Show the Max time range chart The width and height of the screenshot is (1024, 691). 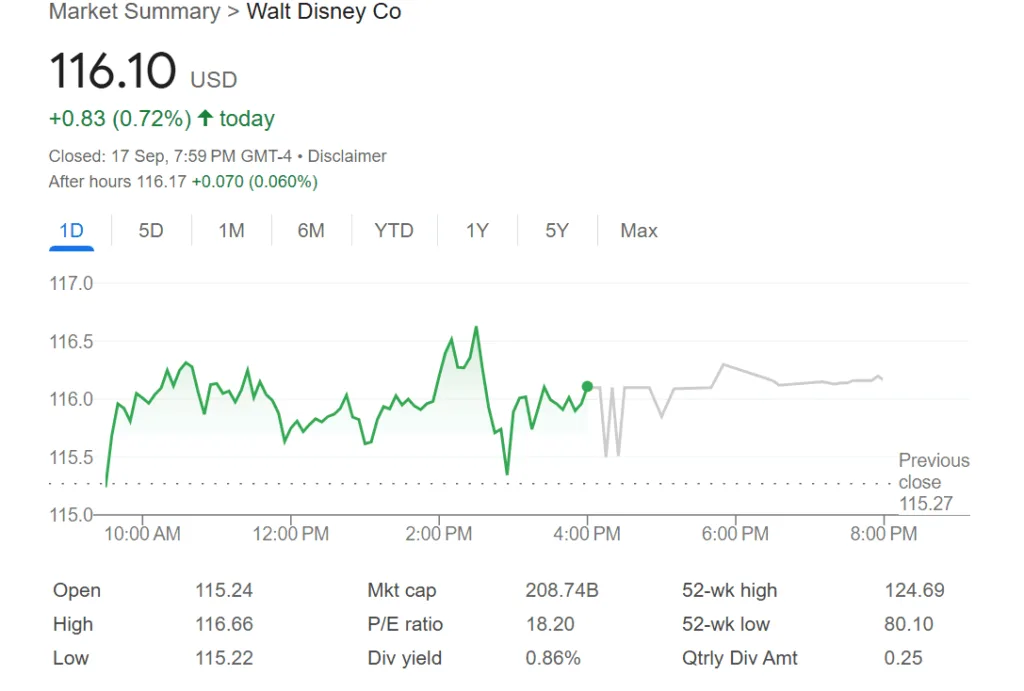click(638, 230)
